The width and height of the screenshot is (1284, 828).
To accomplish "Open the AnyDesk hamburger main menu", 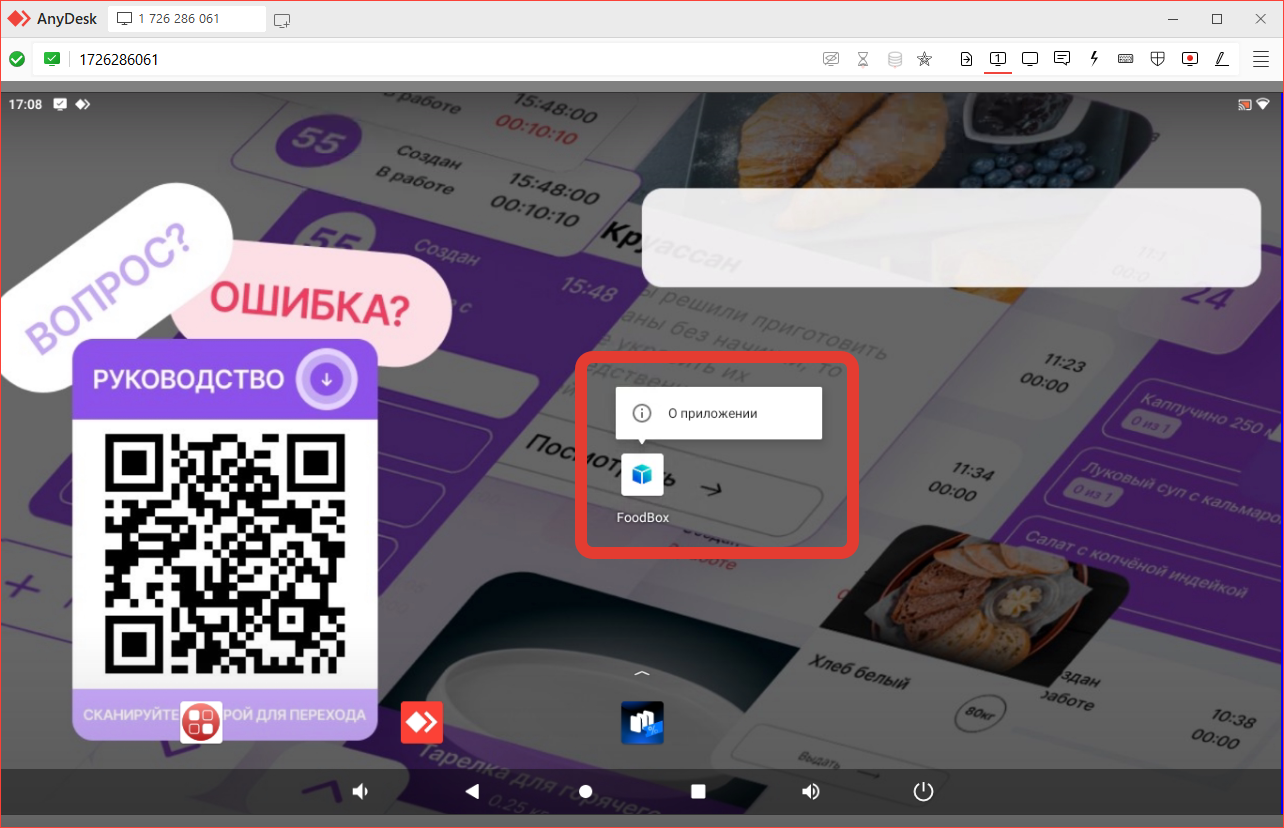I will click(x=1261, y=59).
